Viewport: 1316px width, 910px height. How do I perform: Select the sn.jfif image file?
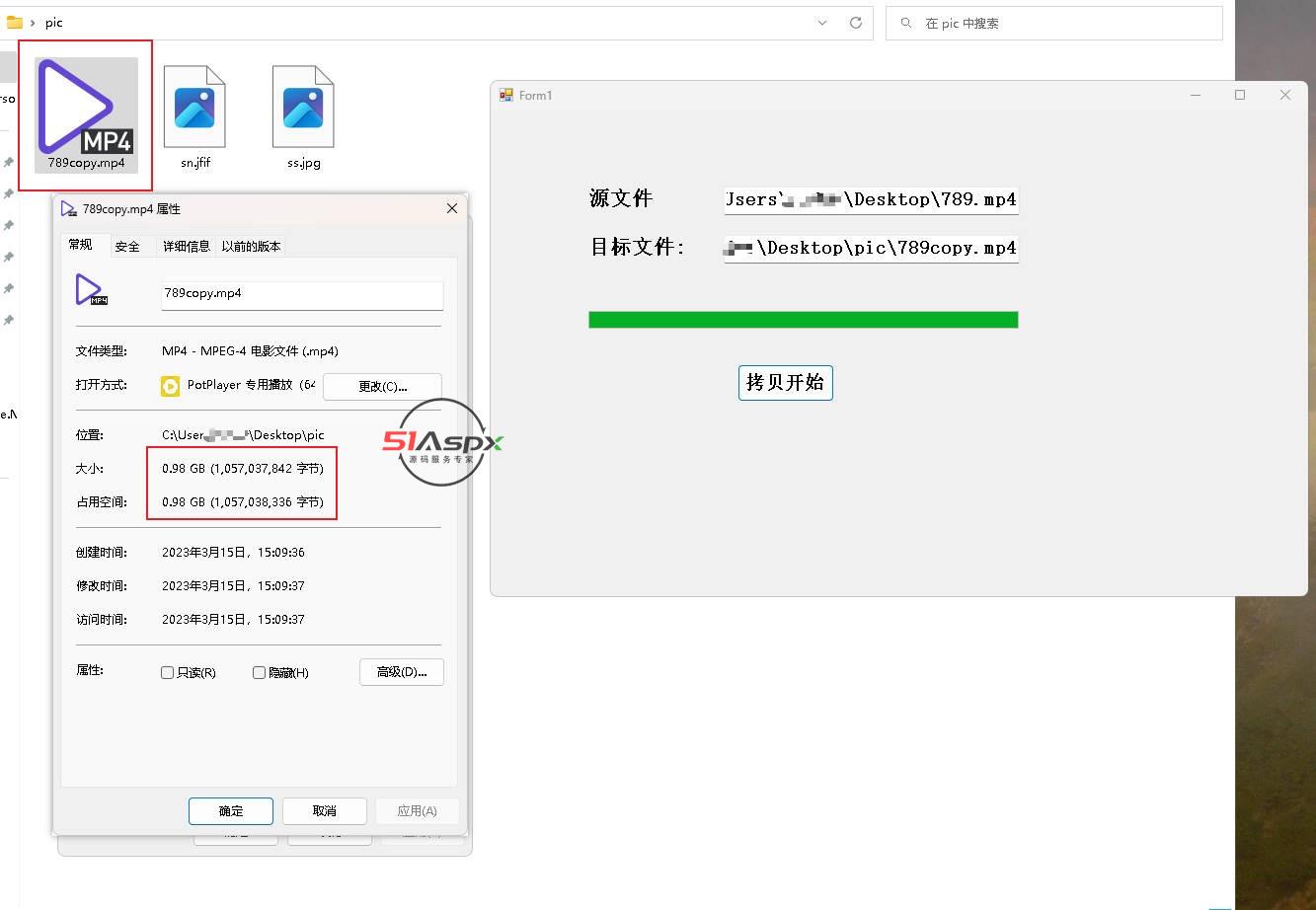194,117
